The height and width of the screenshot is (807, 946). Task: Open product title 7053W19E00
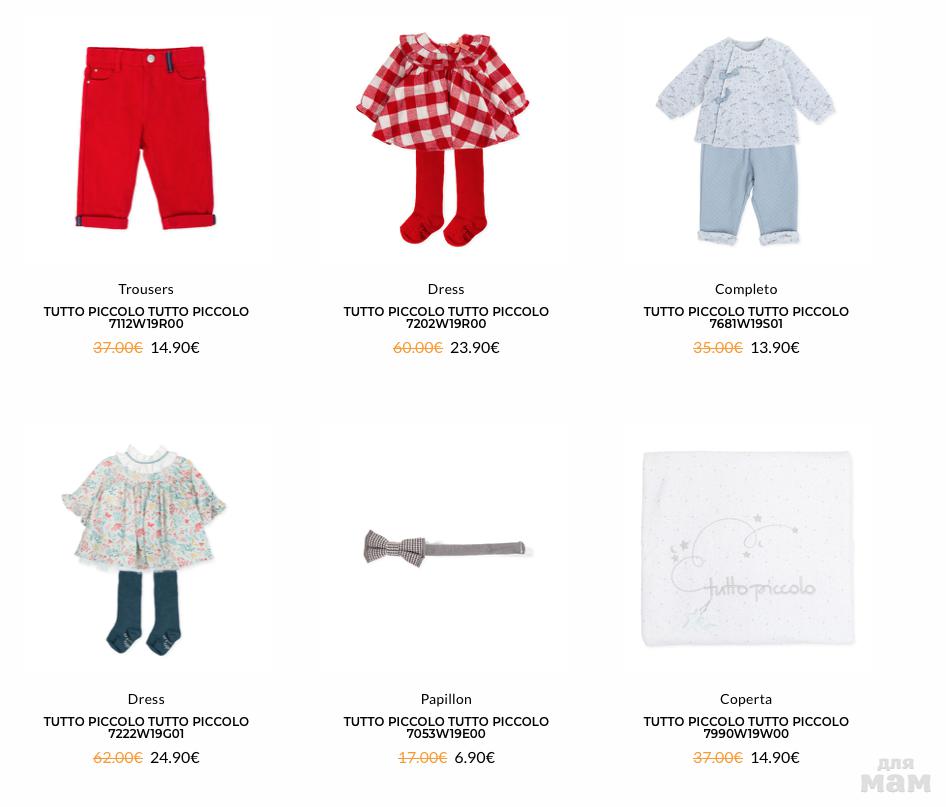coord(446,727)
